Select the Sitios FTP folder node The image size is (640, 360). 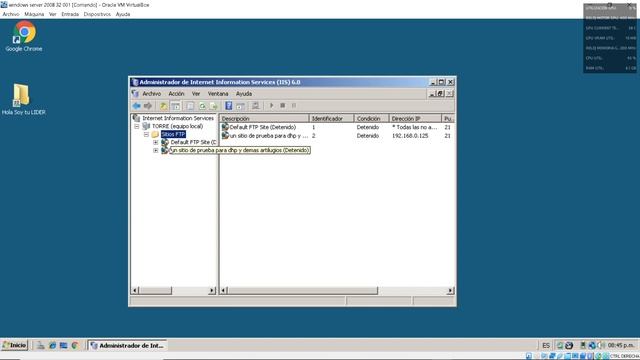point(173,134)
